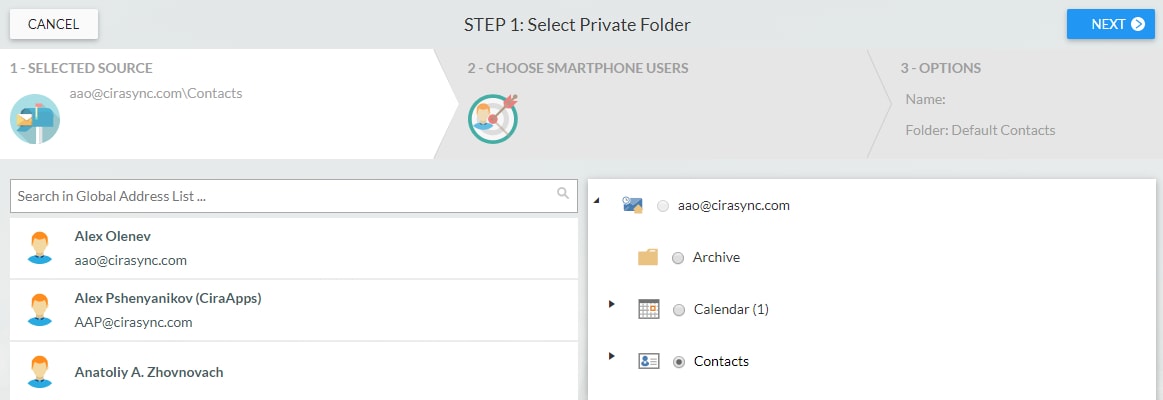Click the target user icon in step 2
The width and height of the screenshot is (1163, 400).
pyautogui.click(x=492, y=118)
